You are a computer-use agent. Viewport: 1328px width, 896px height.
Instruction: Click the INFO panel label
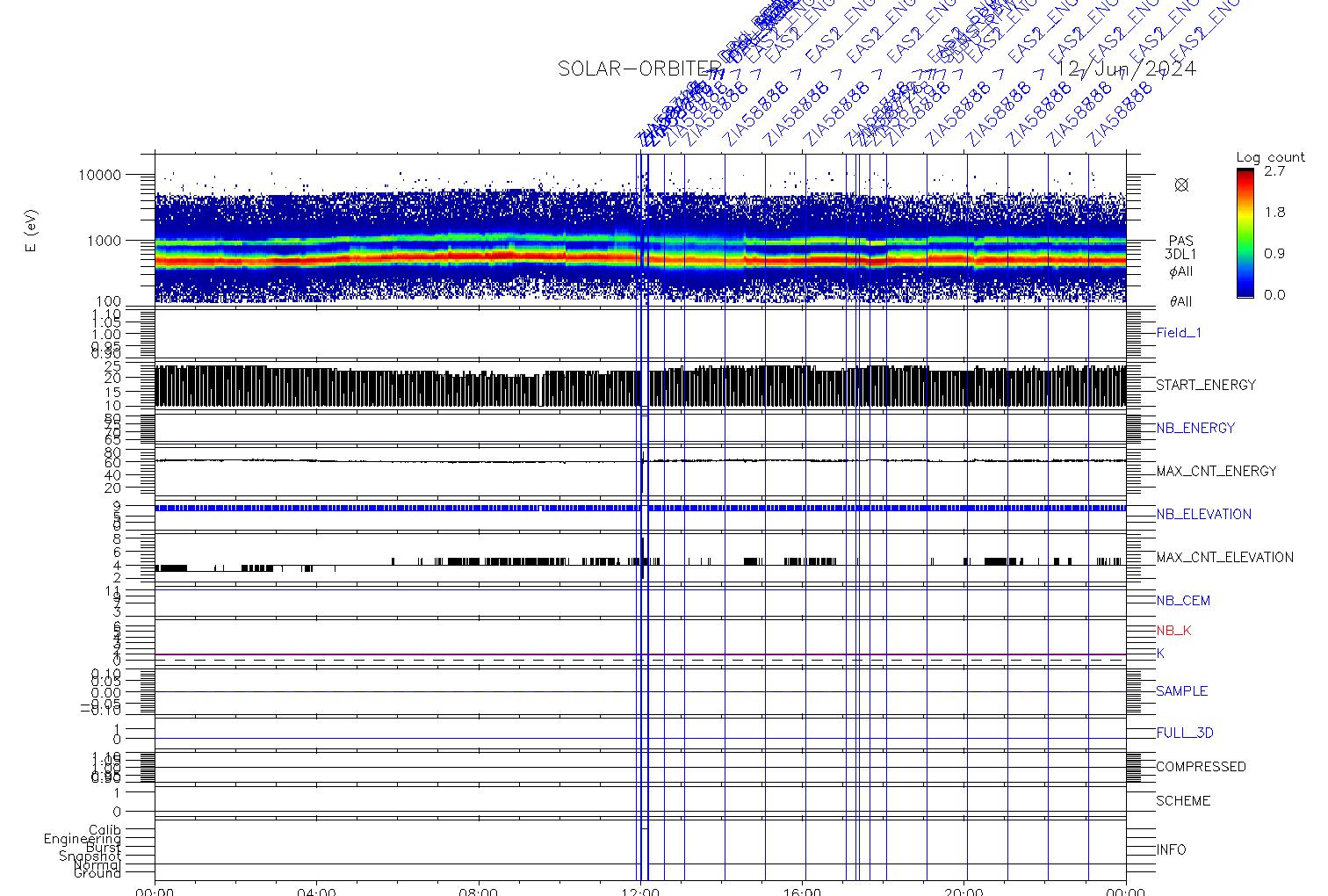tap(1171, 849)
